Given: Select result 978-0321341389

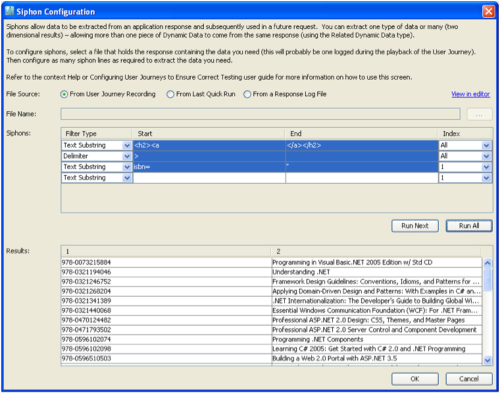Looking at the screenshot, I should pyautogui.click(x=166, y=301).
